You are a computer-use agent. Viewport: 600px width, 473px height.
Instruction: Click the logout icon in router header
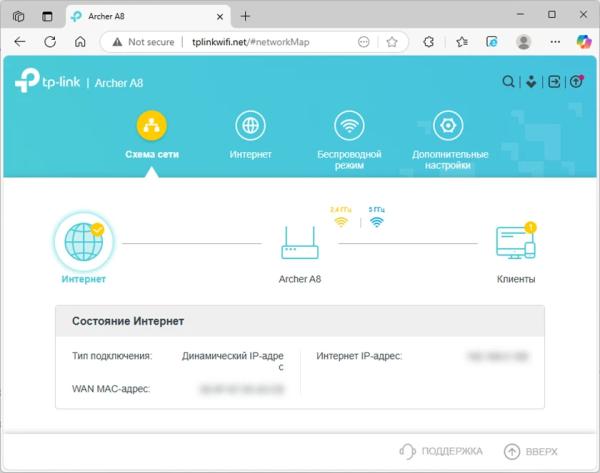(x=554, y=82)
